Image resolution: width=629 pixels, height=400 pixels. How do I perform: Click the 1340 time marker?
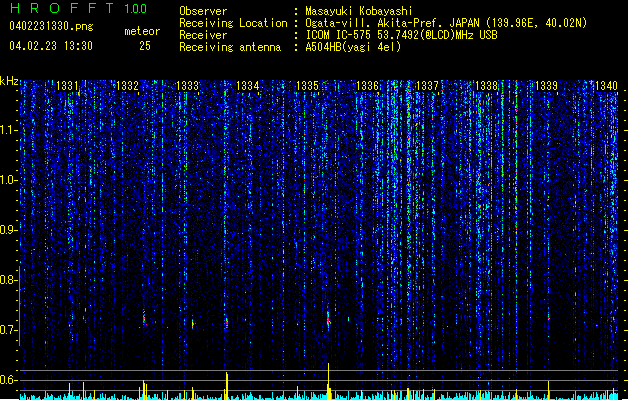pos(606,85)
